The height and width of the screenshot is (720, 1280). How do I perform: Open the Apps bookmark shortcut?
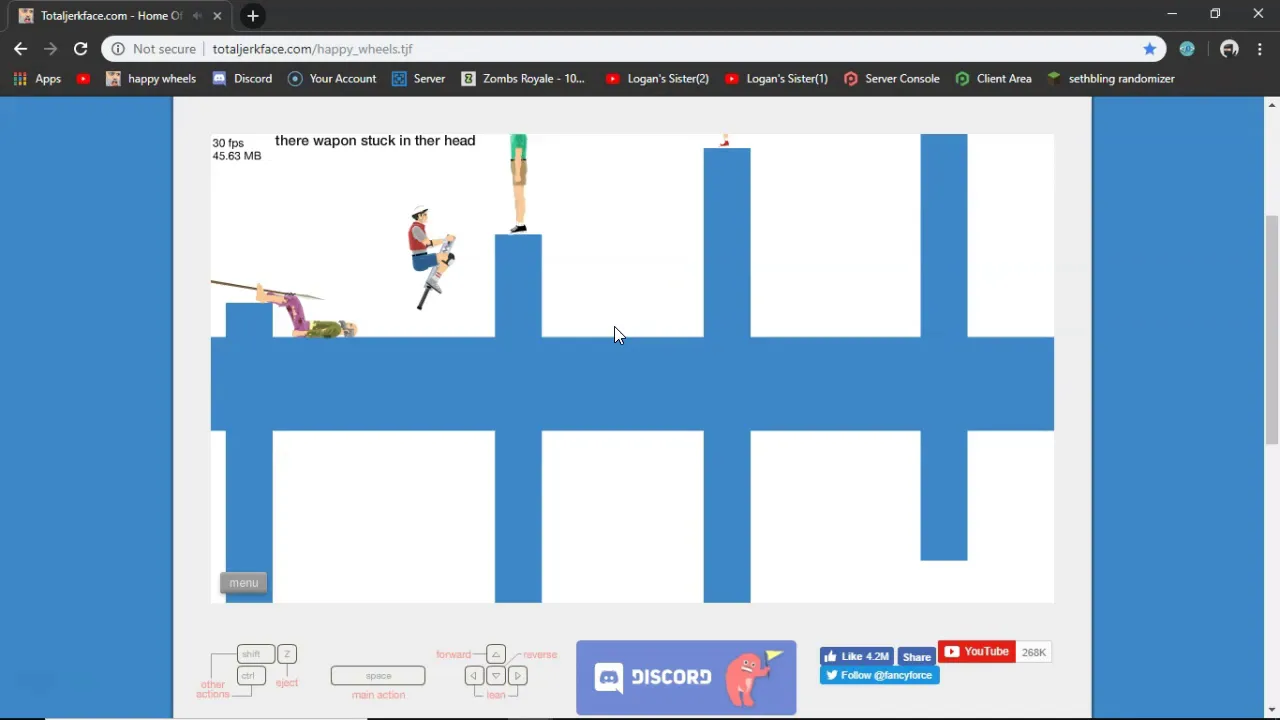point(37,78)
